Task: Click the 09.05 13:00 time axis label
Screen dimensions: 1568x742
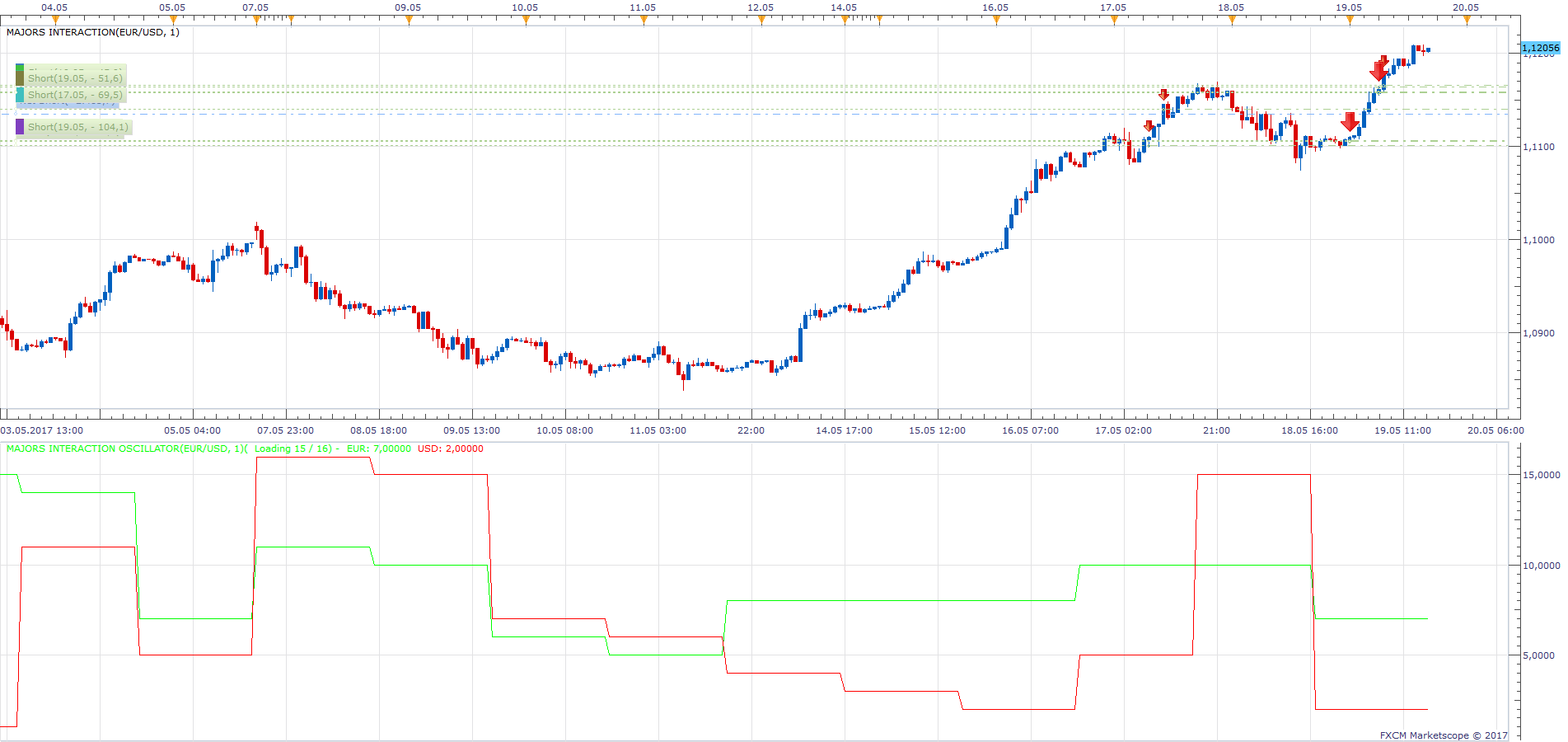Action: pos(471,430)
